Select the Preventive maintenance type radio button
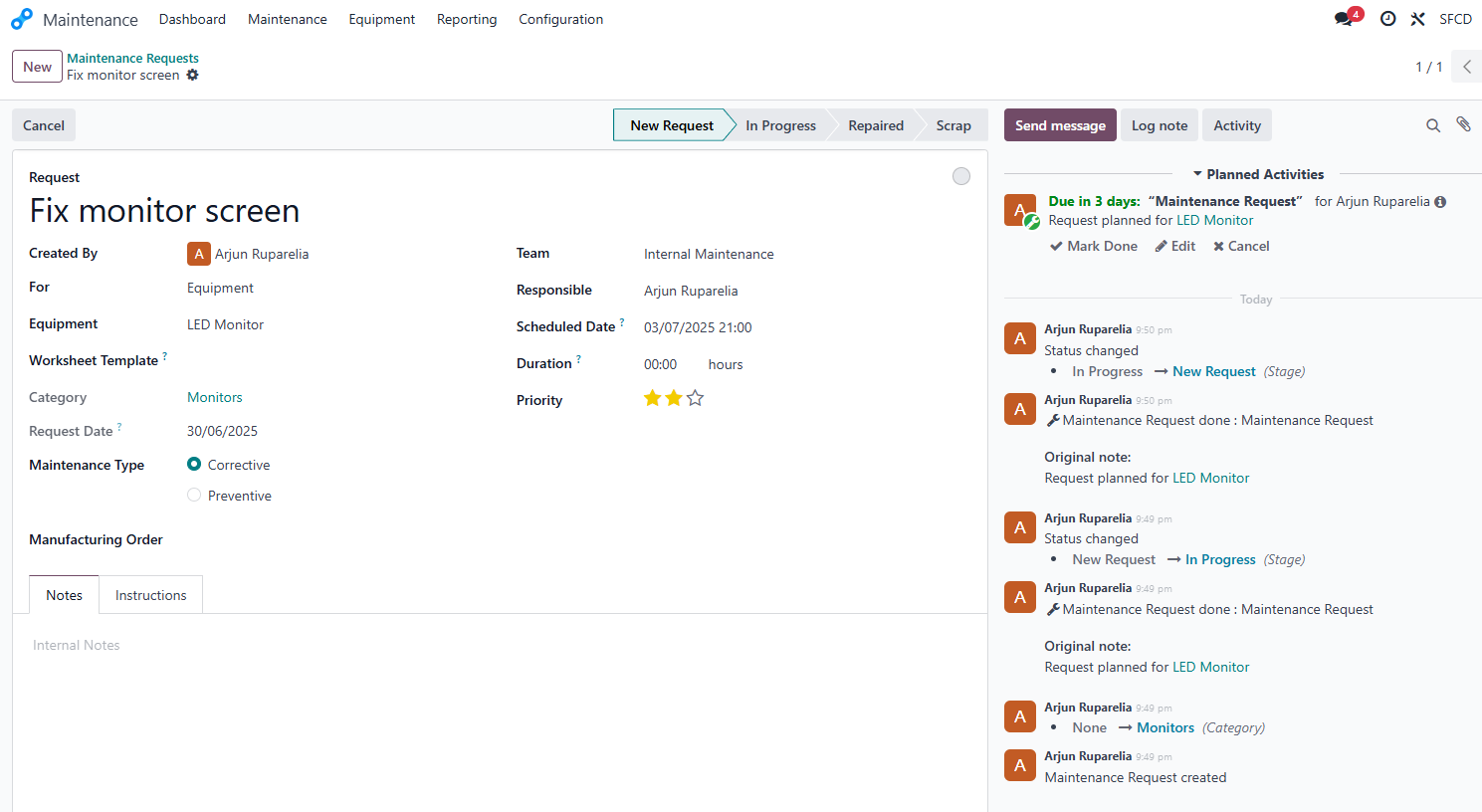The width and height of the screenshot is (1482, 812). click(x=194, y=495)
